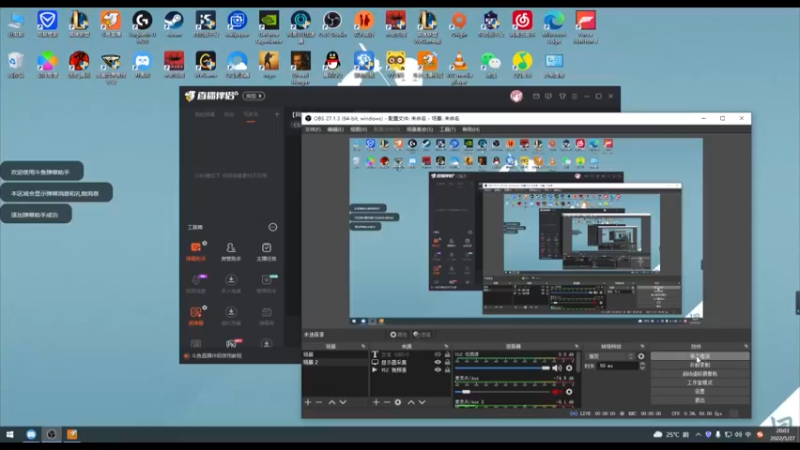Open 场景集合(S) menu in OBS

(419, 130)
